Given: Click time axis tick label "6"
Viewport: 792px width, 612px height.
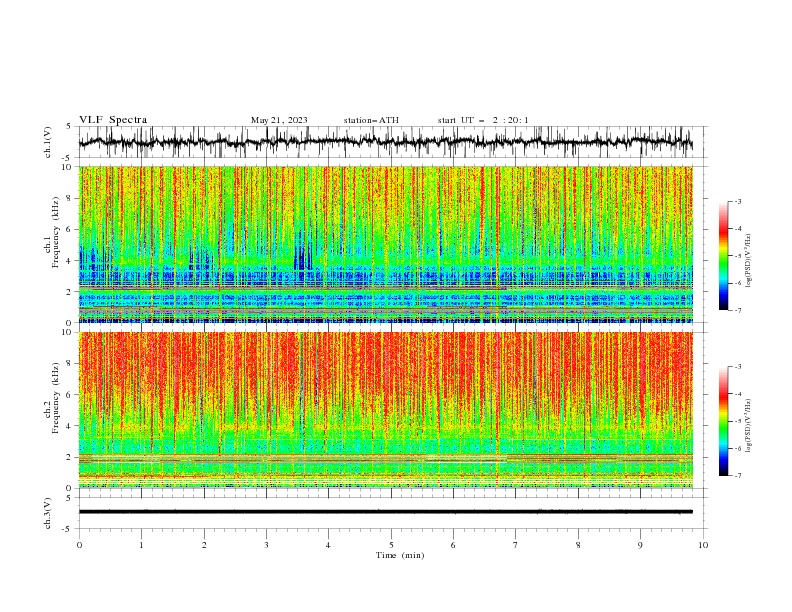Looking at the screenshot, I should (x=453, y=545).
